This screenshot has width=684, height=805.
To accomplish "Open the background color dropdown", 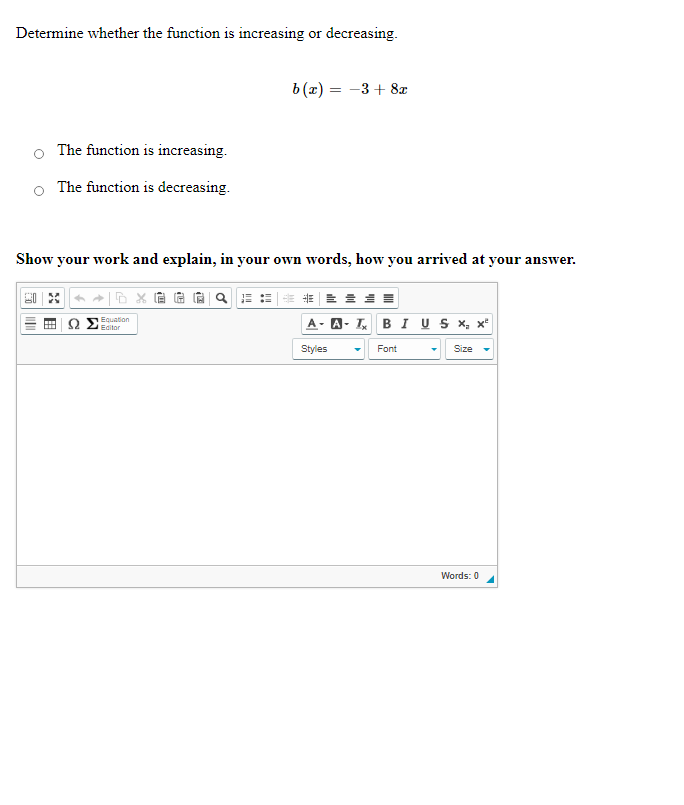I will (x=339, y=323).
